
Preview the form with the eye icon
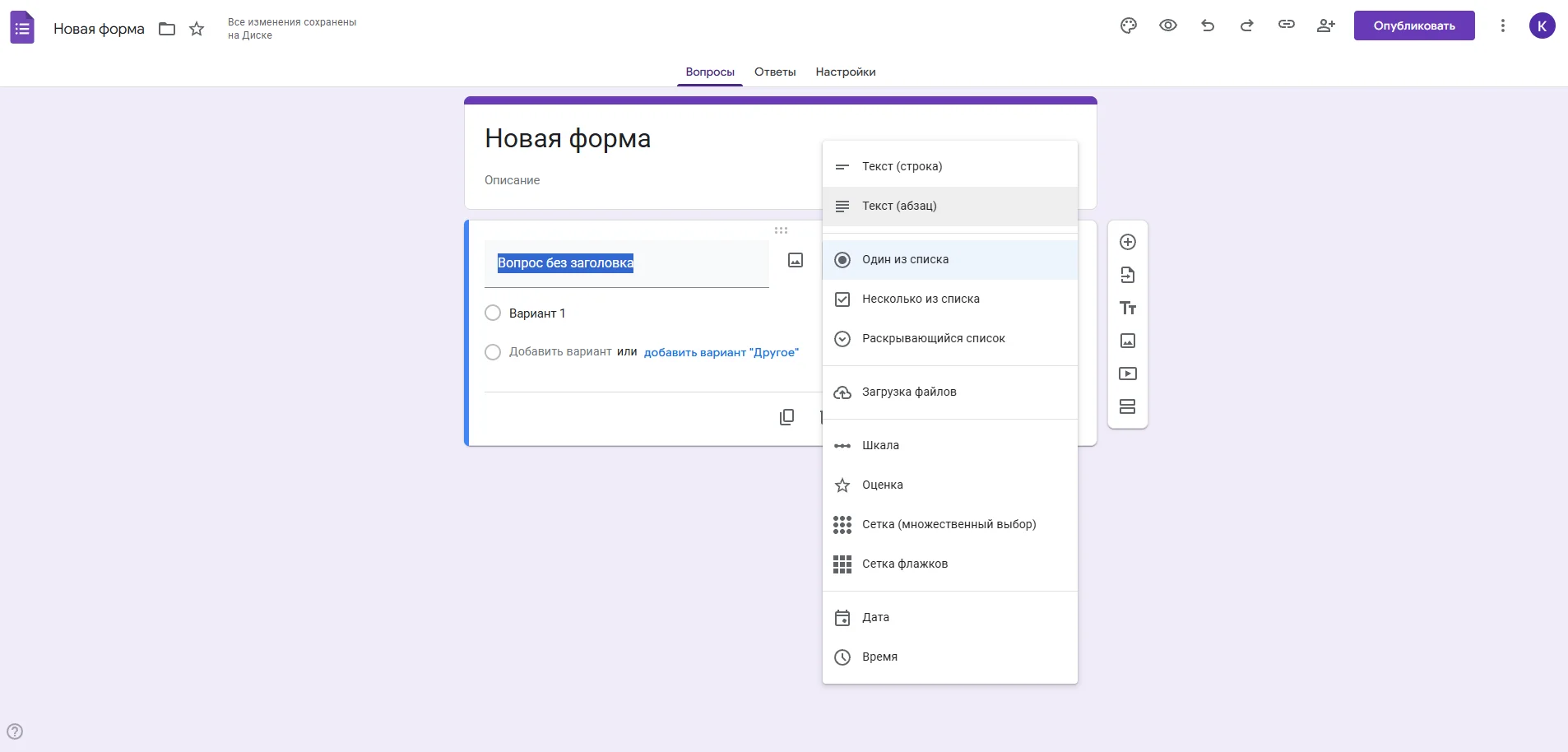pyautogui.click(x=1167, y=26)
